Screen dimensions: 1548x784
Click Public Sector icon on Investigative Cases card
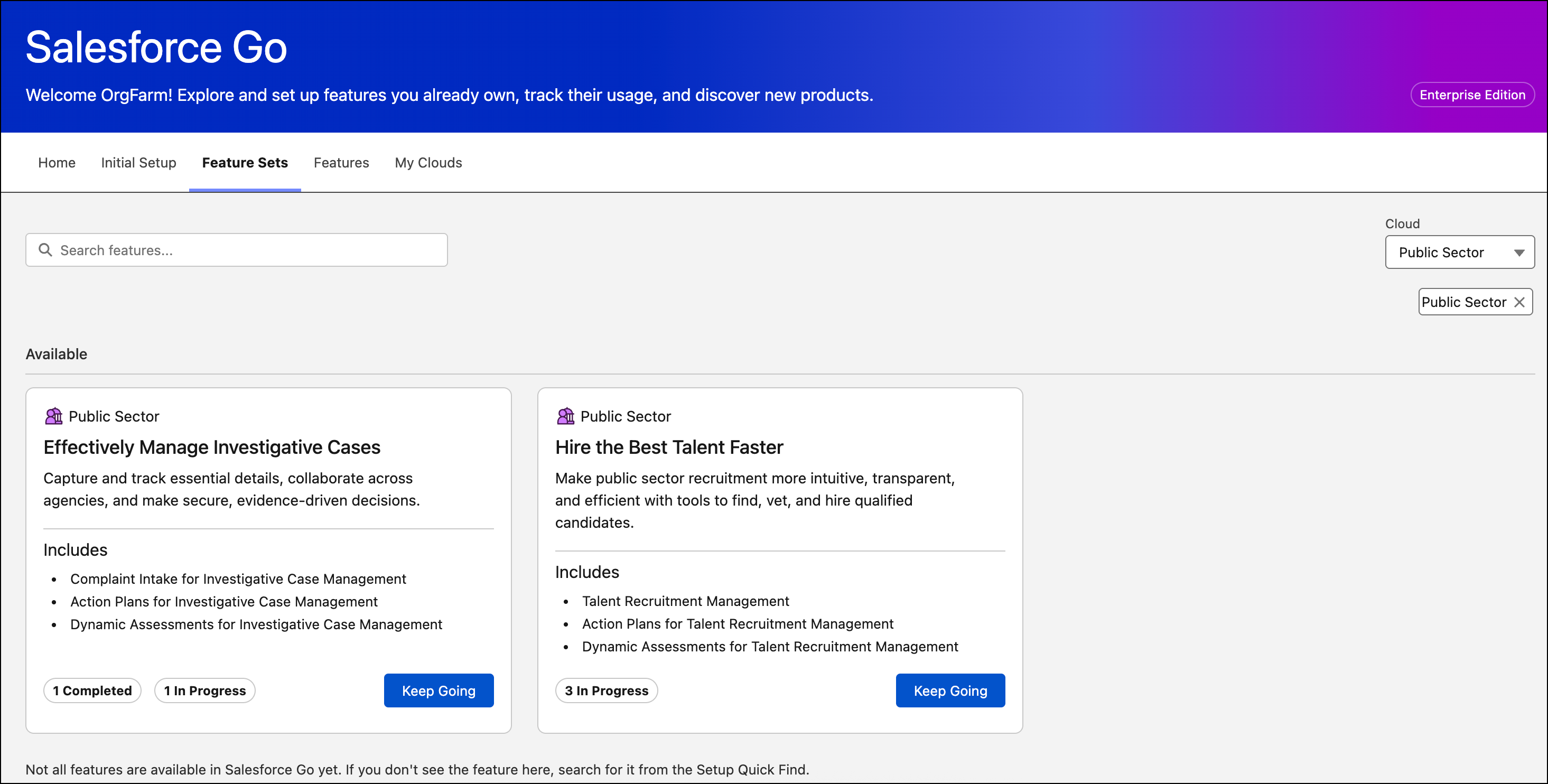53,416
